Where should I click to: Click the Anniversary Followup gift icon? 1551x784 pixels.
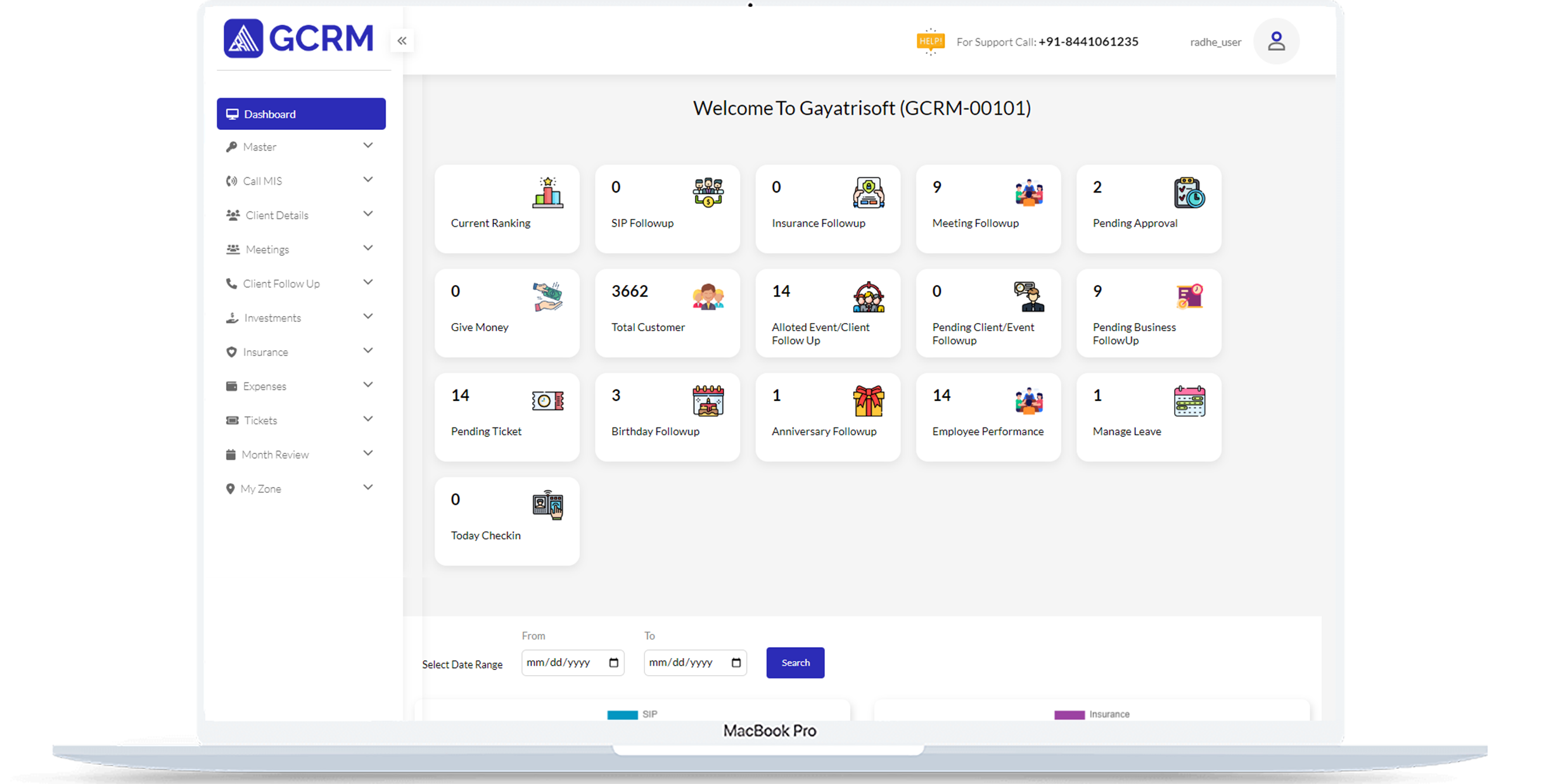pyautogui.click(x=868, y=401)
